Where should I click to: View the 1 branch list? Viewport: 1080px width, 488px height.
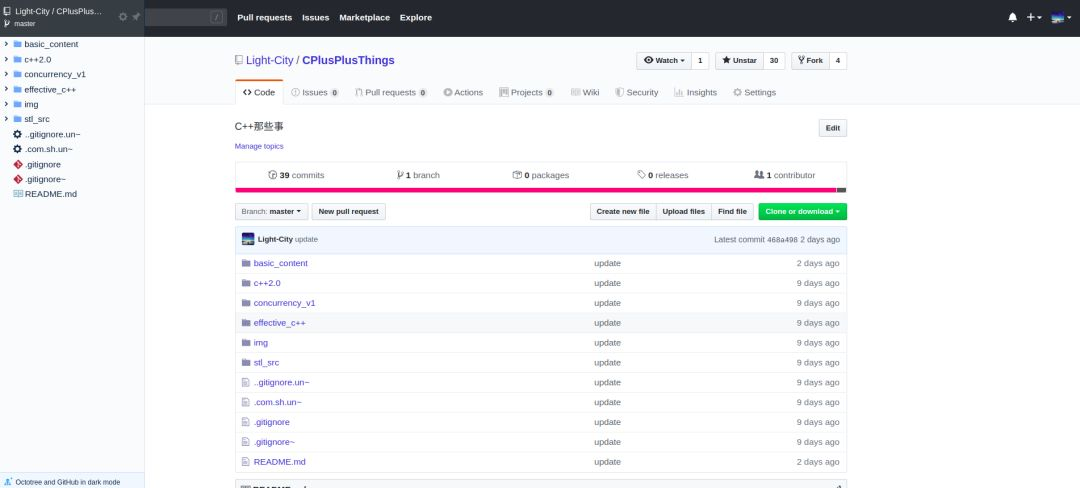coord(418,176)
